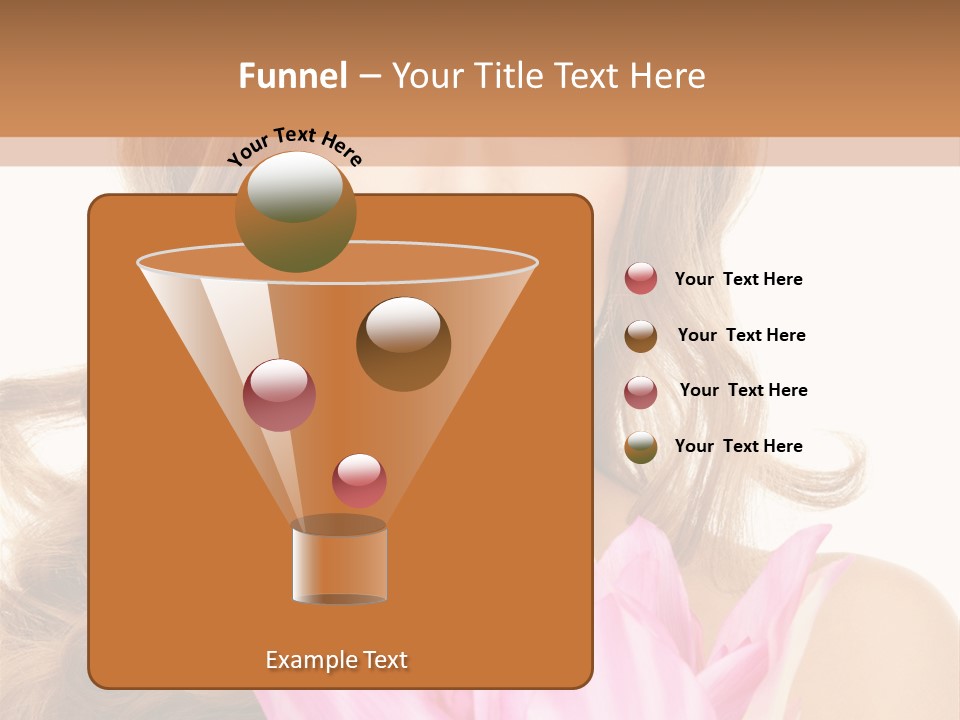The width and height of the screenshot is (960, 720).
Task: Click the brown sphere inside the funnel
Action: tap(403, 344)
